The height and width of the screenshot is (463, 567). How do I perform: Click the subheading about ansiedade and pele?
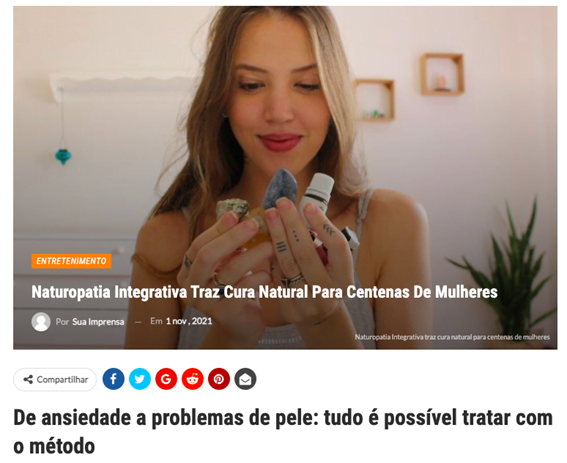[283, 432]
